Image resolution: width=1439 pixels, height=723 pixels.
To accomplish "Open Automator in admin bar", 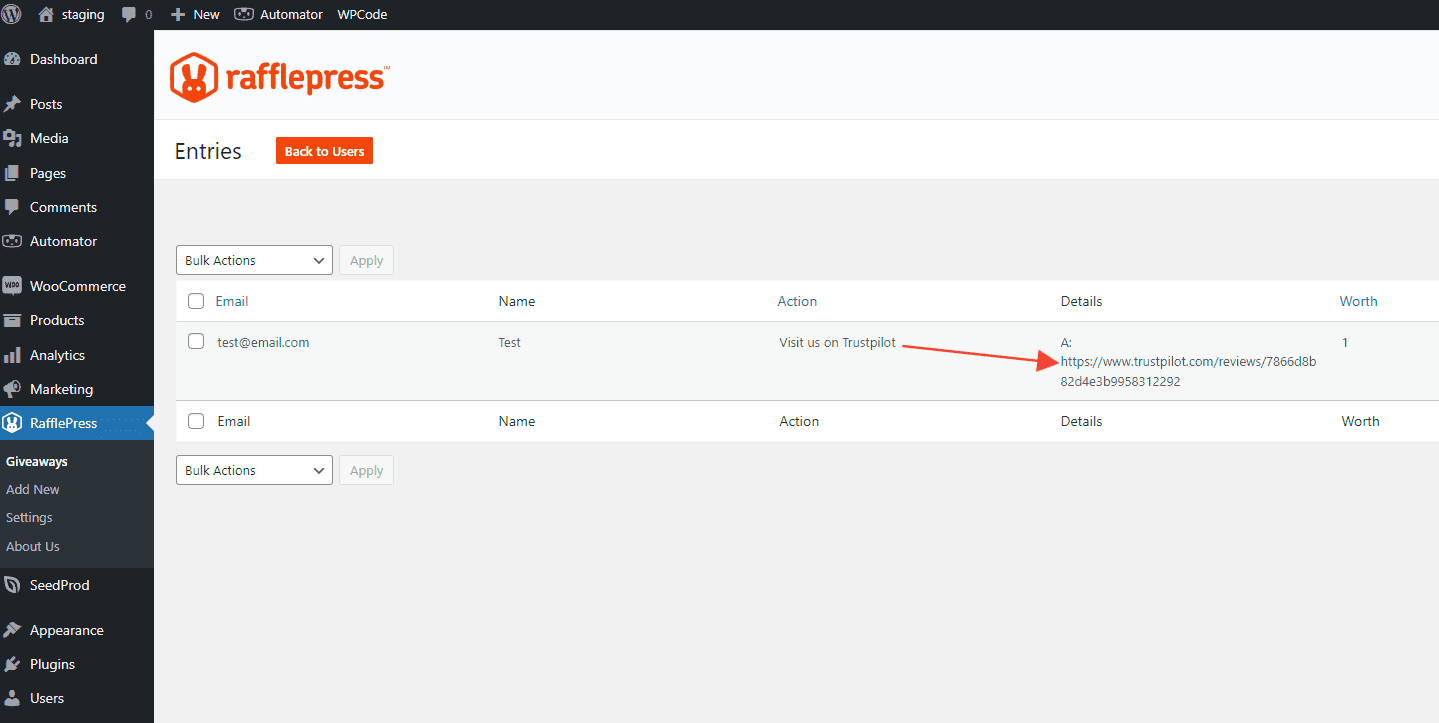I will (291, 15).
